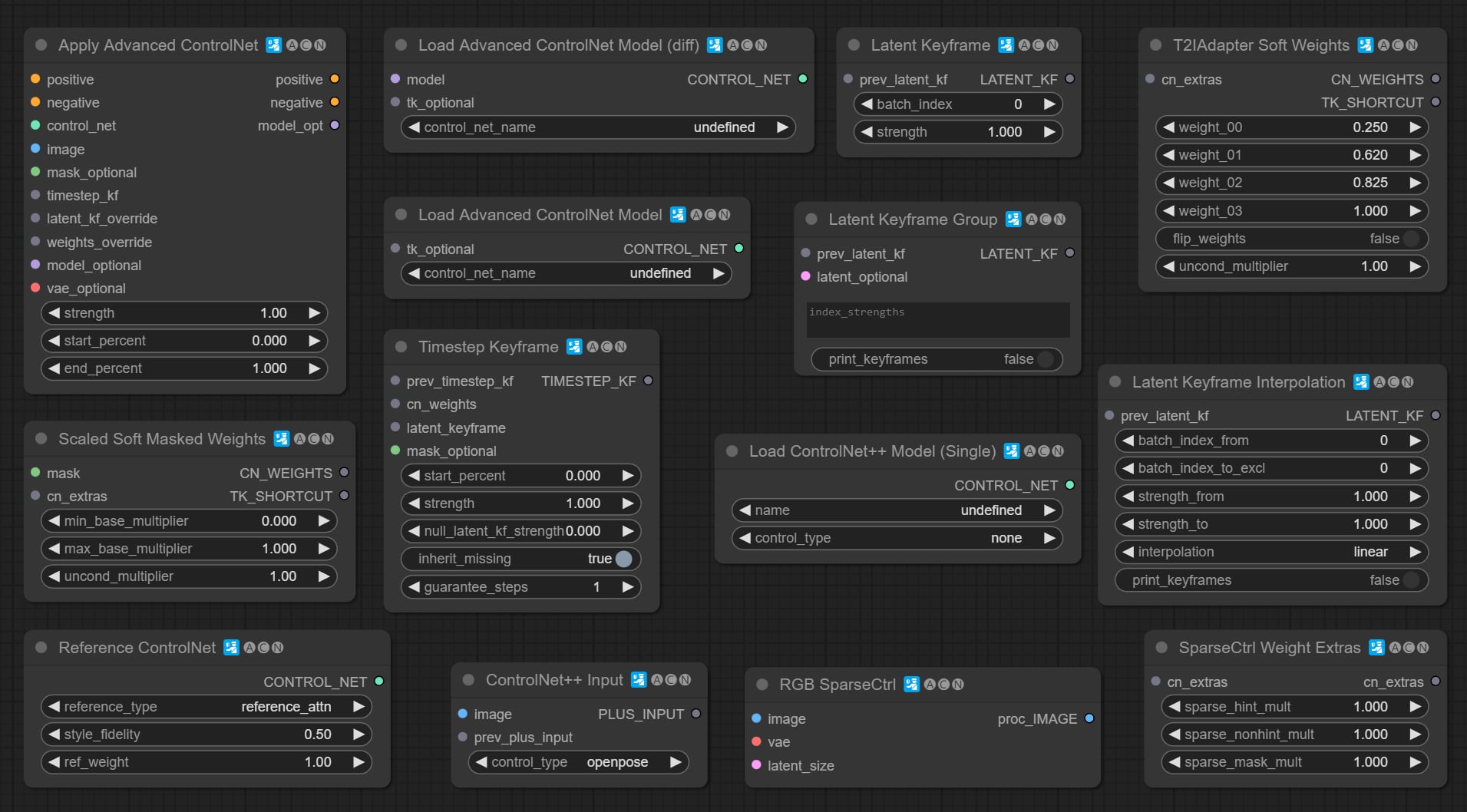
Task: Click the TK_SHORTCUT output on T2IAdapter Soft Weights
Action: pyautogui.click(x=1436, y=102)
